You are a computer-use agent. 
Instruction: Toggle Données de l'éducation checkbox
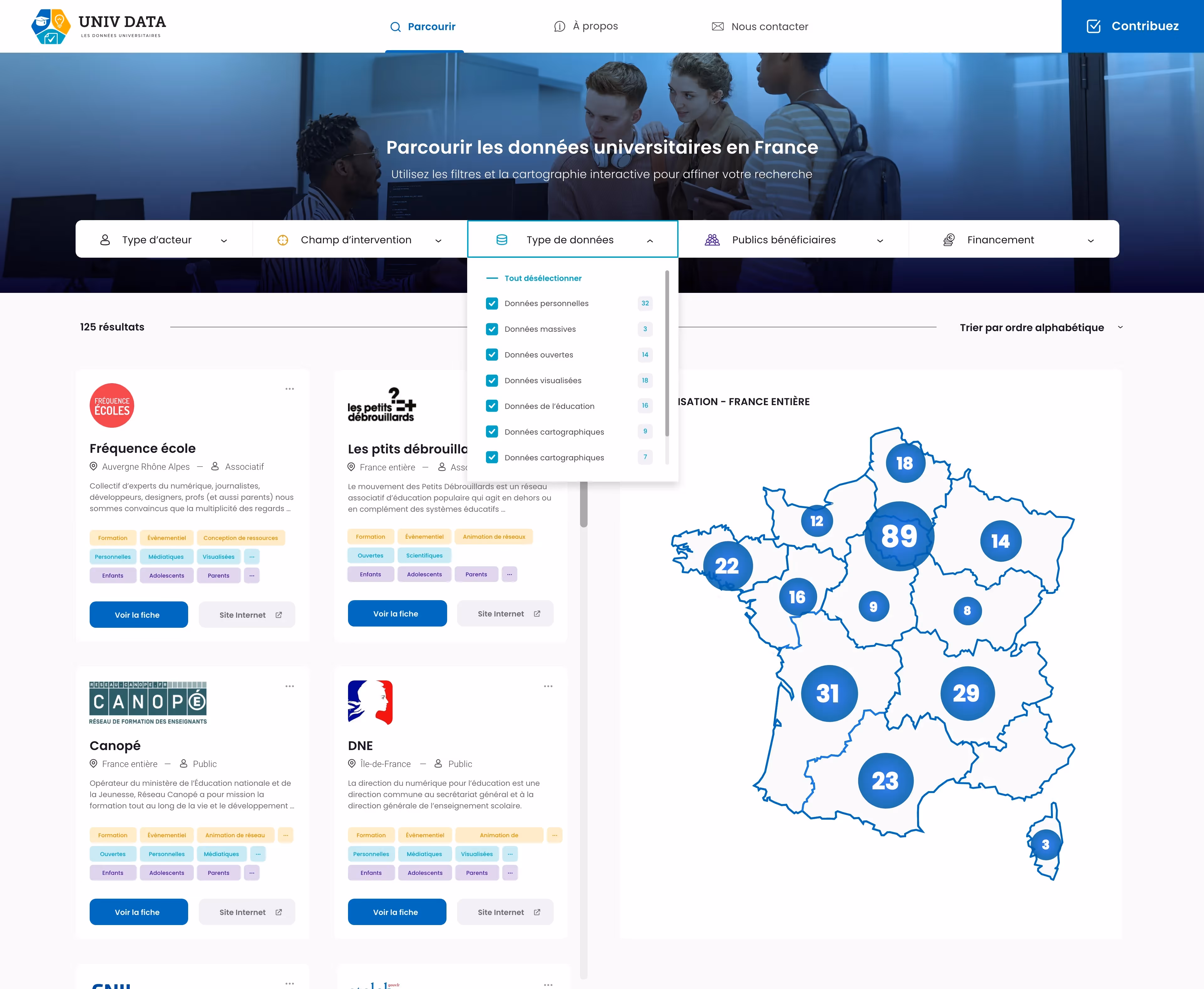pos(492,406)
